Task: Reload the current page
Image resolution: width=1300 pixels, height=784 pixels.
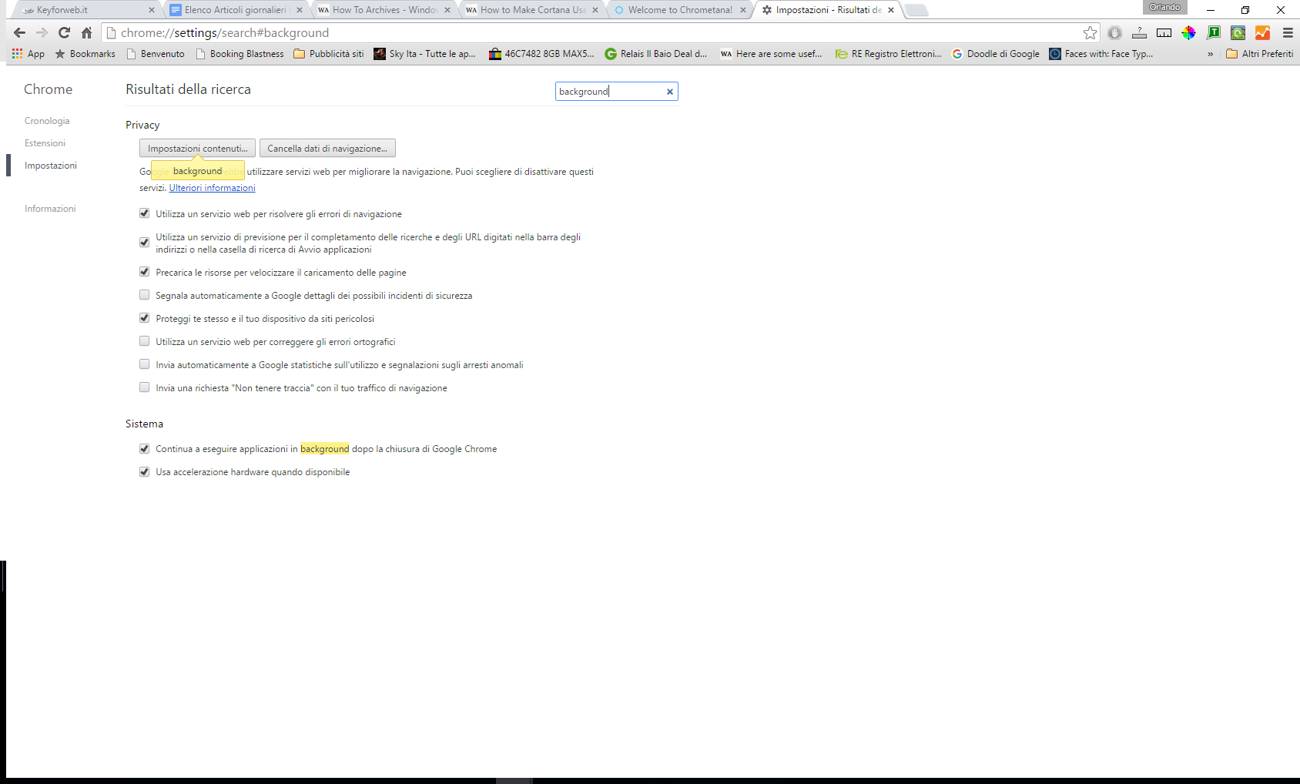Action: [x=64, y=33]
